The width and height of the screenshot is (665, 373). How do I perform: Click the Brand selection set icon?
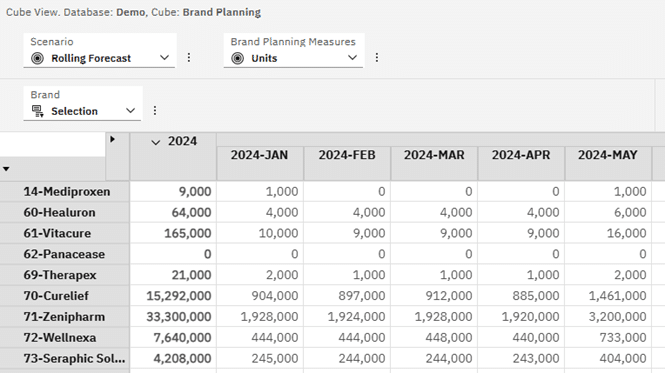pyautogui.click(x=38, y=111)
